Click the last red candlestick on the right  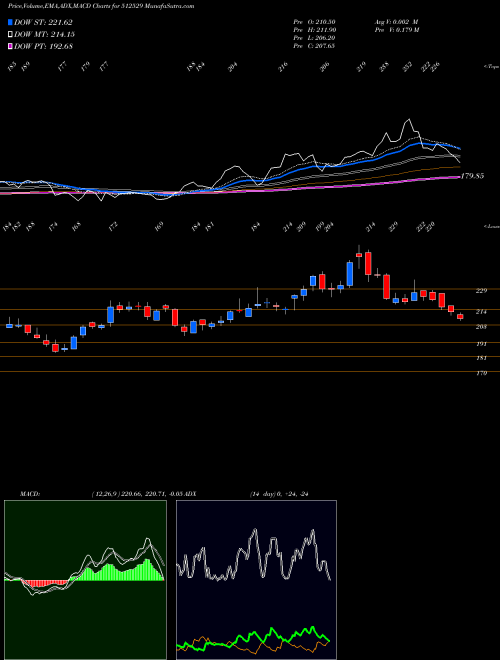click(x=460, y=317)
